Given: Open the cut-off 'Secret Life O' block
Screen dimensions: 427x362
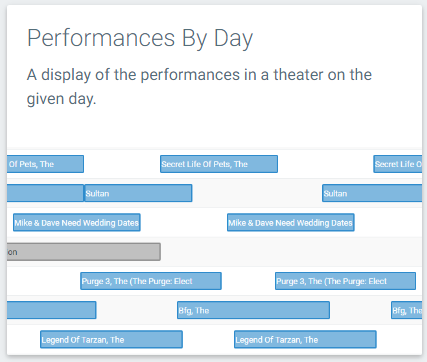Looking at the screenshot, I should pyautogui.click(x=398, y=164).
